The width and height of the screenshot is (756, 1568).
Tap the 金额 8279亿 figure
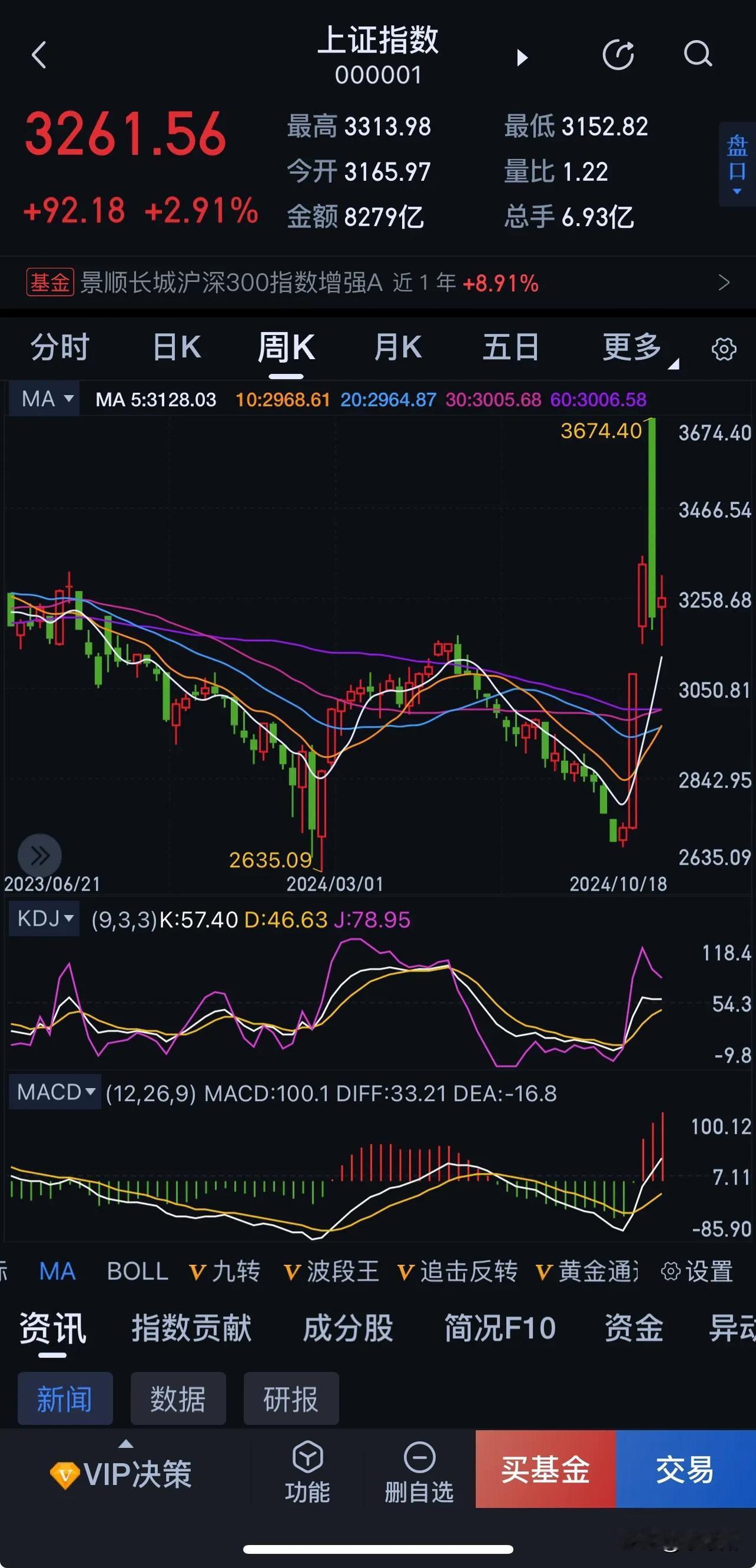[355, 217]
